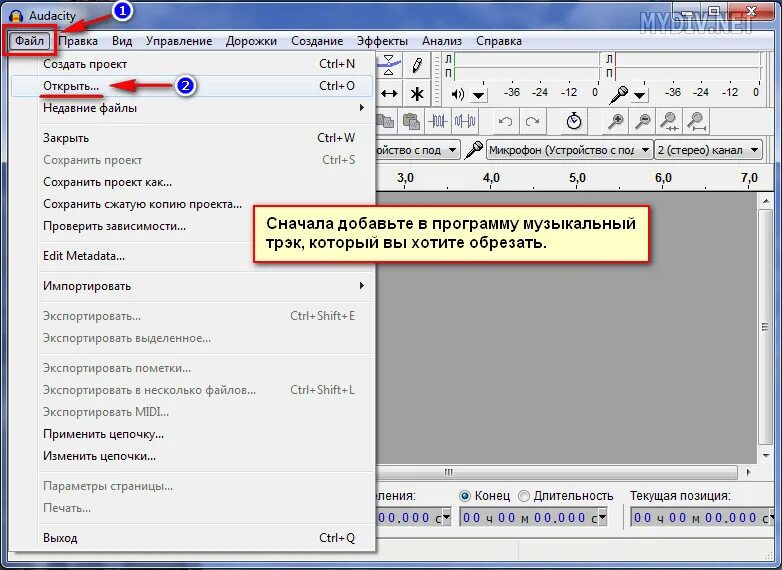Select the Multi-tool asterisk icon
The height and width of the screenshot is (570, 782).
tap(417, 93)
